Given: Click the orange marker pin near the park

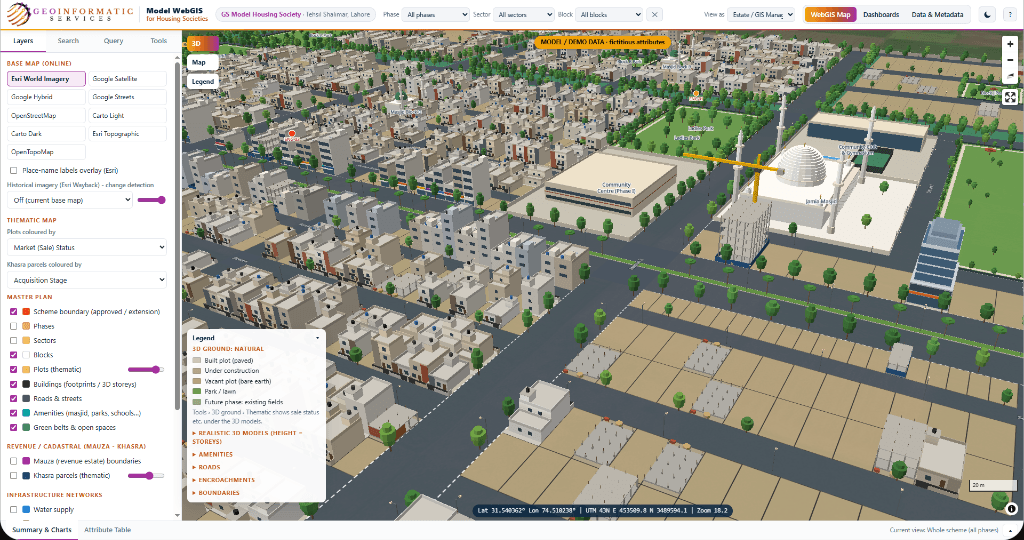Looking at the screenshot, I should (696, 93).
